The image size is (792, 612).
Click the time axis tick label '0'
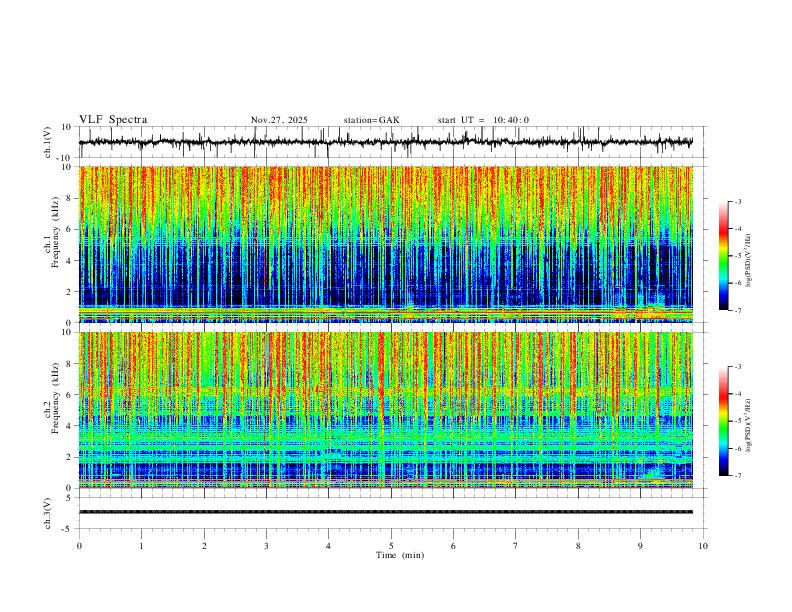[x=79, y=546]
